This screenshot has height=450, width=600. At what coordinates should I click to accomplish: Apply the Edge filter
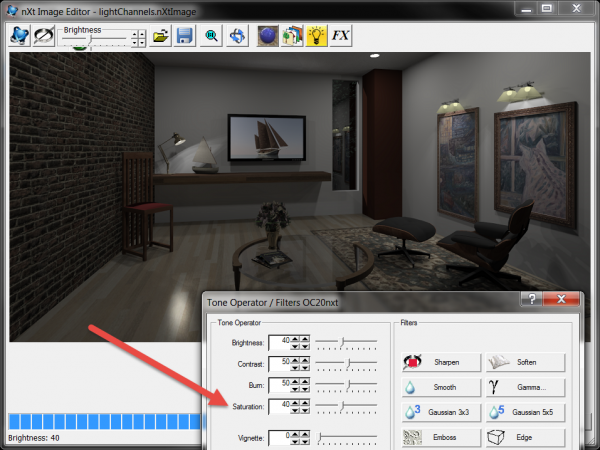pos(525,437)
